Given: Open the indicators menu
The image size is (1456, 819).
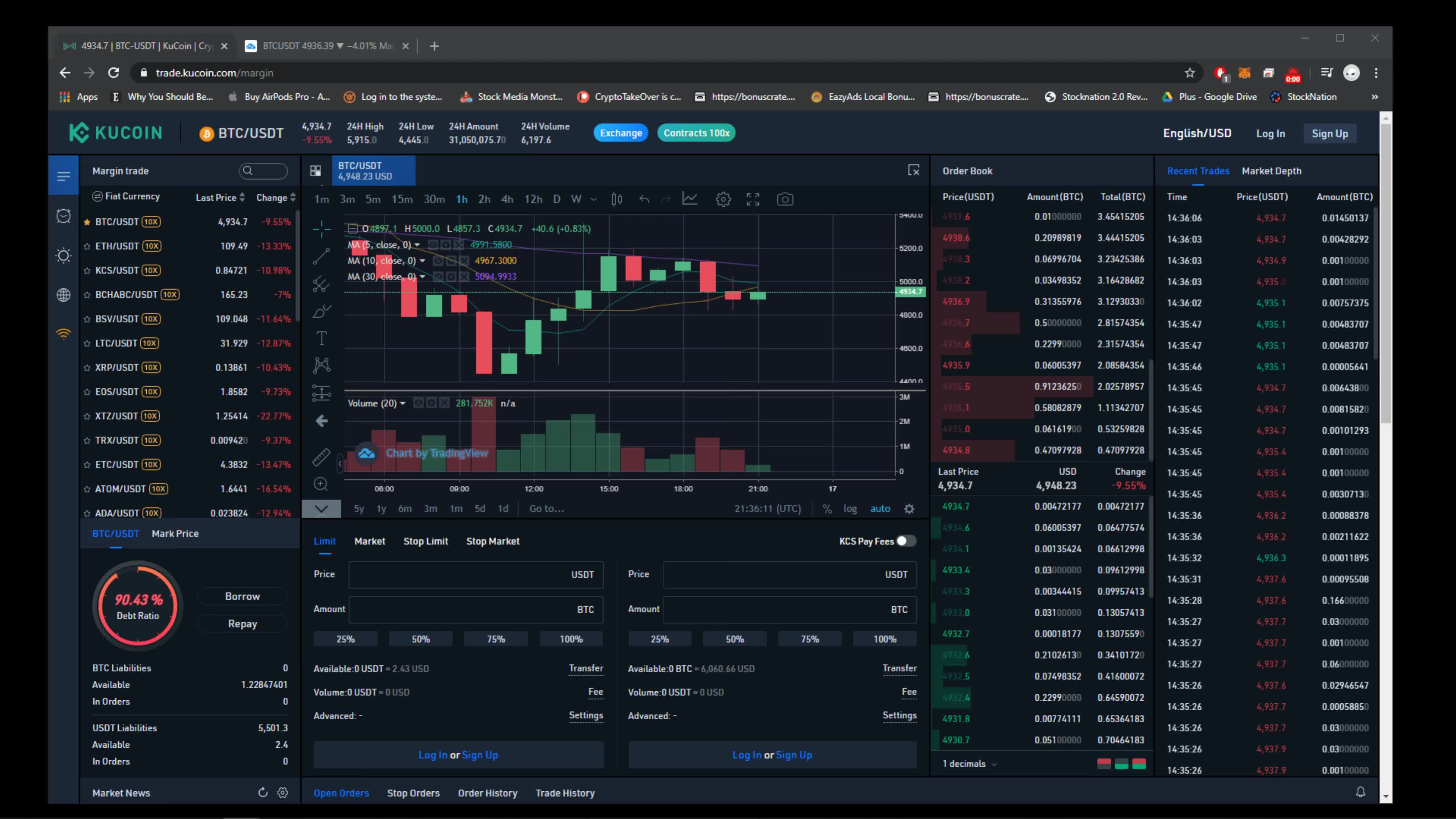Looking at the screenshot, I should point(690,199).
